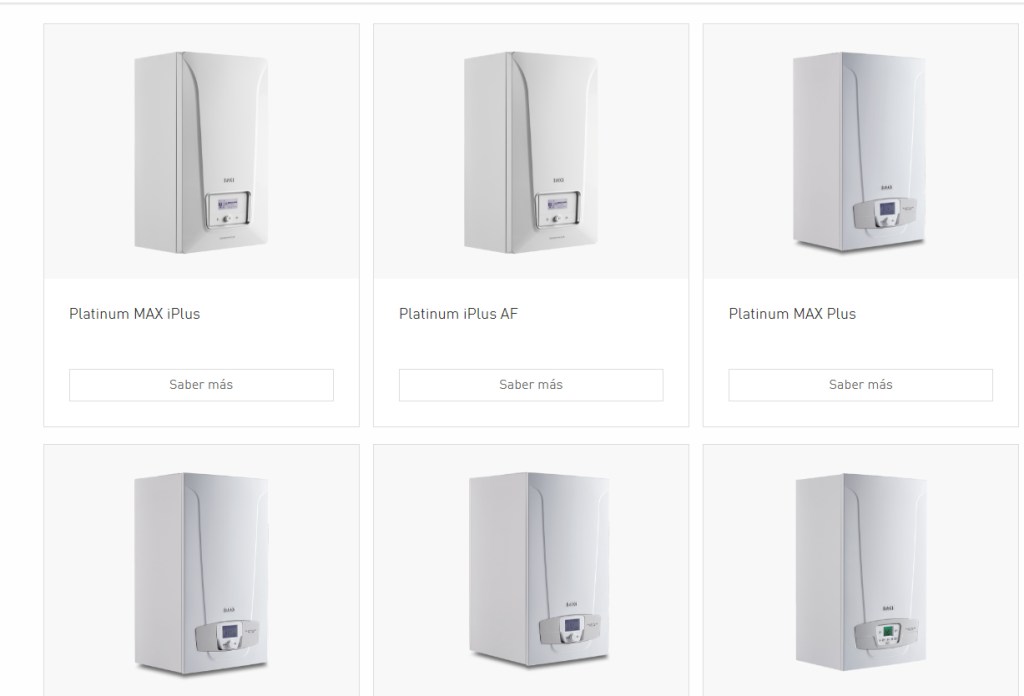Click the control panel on Platinum MAX iPlus boiler
Screen dimensions: 1024x696
coord(228,210)
